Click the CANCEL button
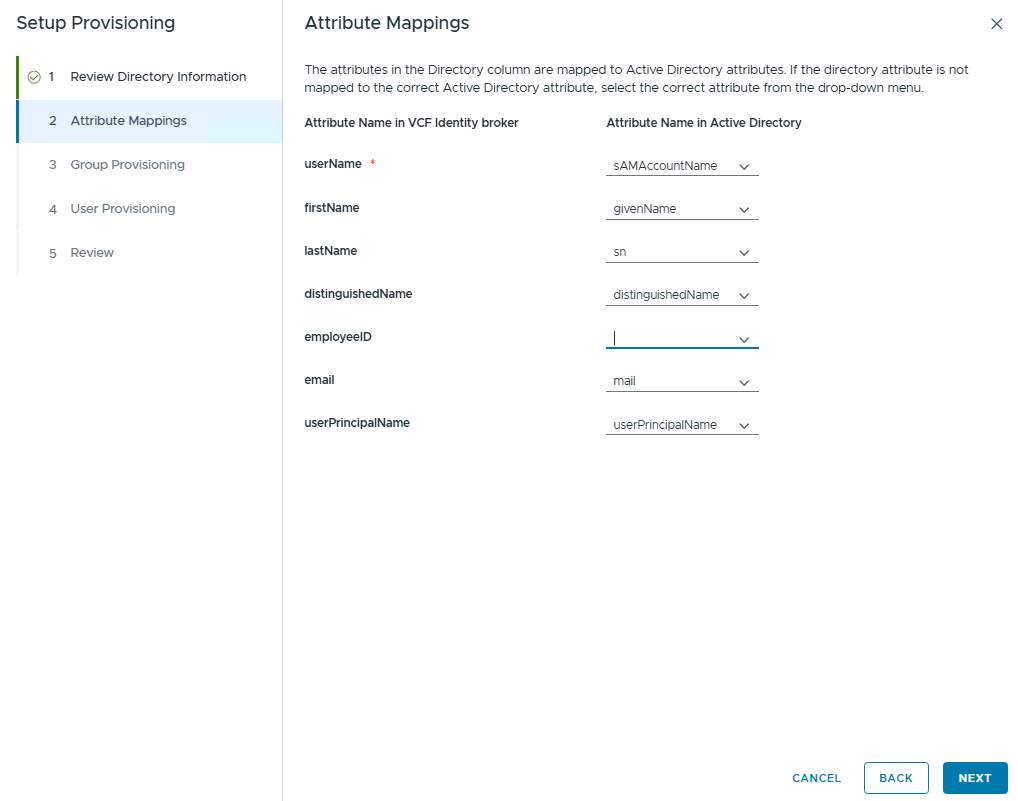1018x801 pixels. (x=816, y=778)
